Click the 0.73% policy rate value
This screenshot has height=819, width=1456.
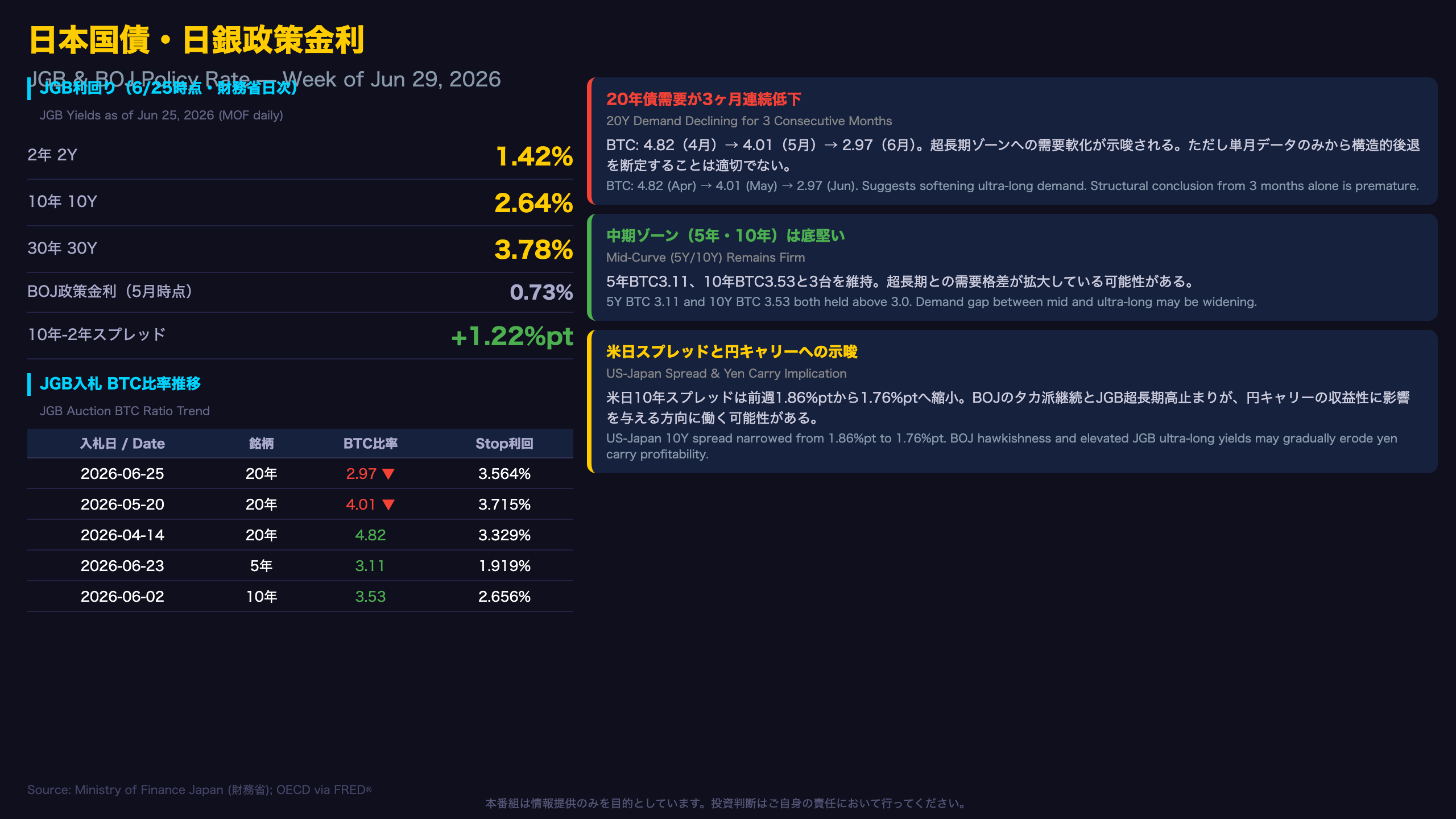point(541,292)
